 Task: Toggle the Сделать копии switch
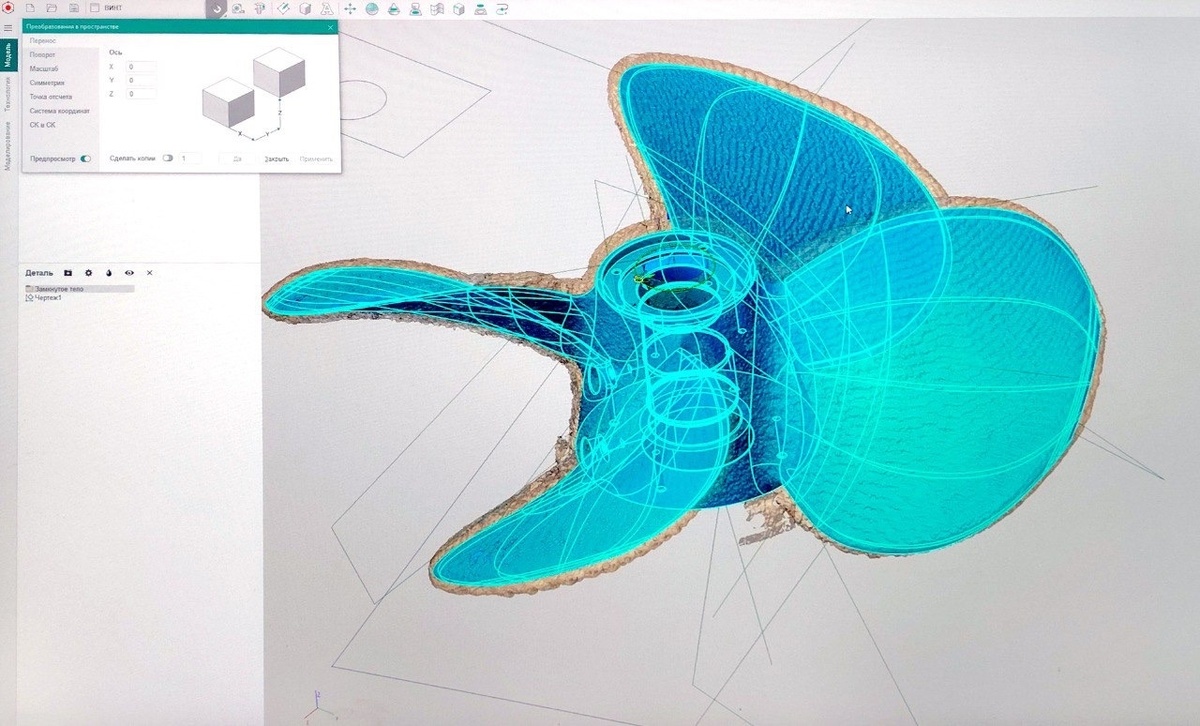click(x=167, y=158)
